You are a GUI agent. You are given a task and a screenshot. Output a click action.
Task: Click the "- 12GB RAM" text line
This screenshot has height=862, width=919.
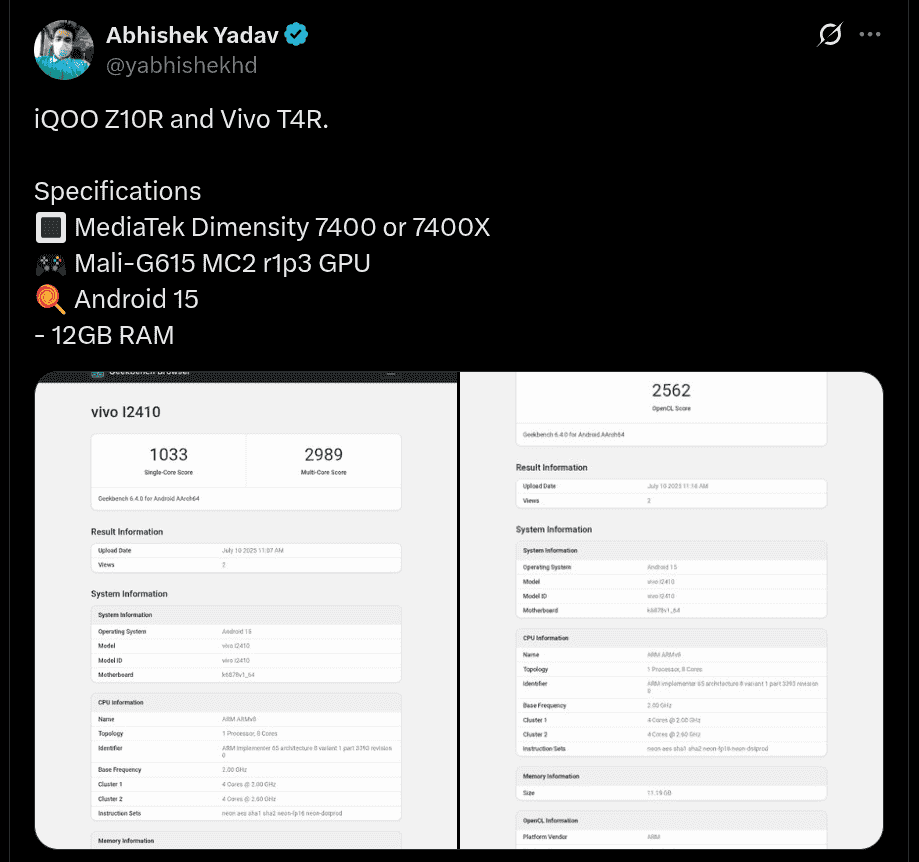pyautogui.click(x=104, y=335)
